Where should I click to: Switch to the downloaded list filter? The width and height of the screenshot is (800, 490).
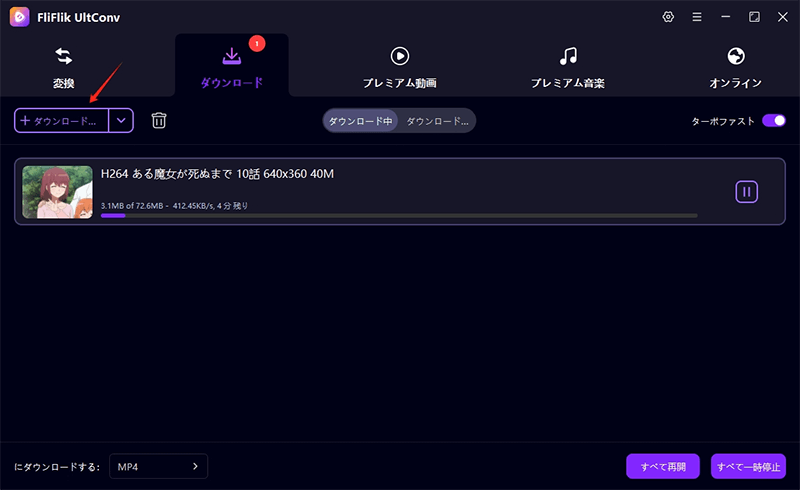437,120
